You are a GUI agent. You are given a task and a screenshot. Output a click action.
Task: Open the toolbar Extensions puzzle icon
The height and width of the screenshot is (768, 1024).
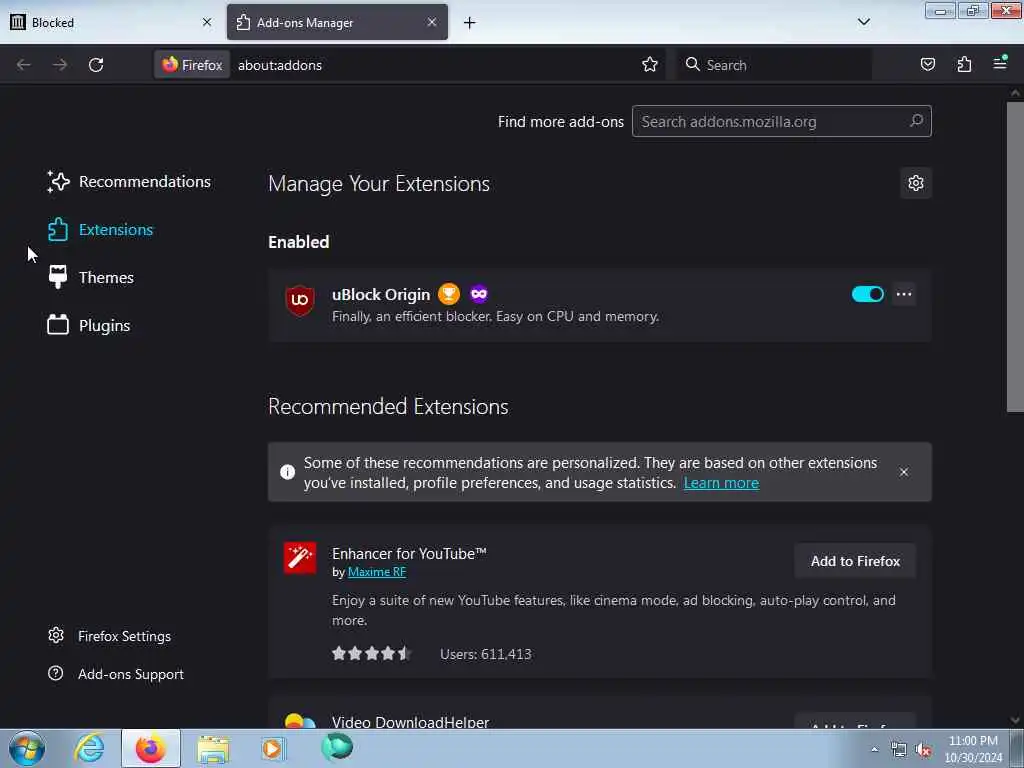click(x=964, y=65)
